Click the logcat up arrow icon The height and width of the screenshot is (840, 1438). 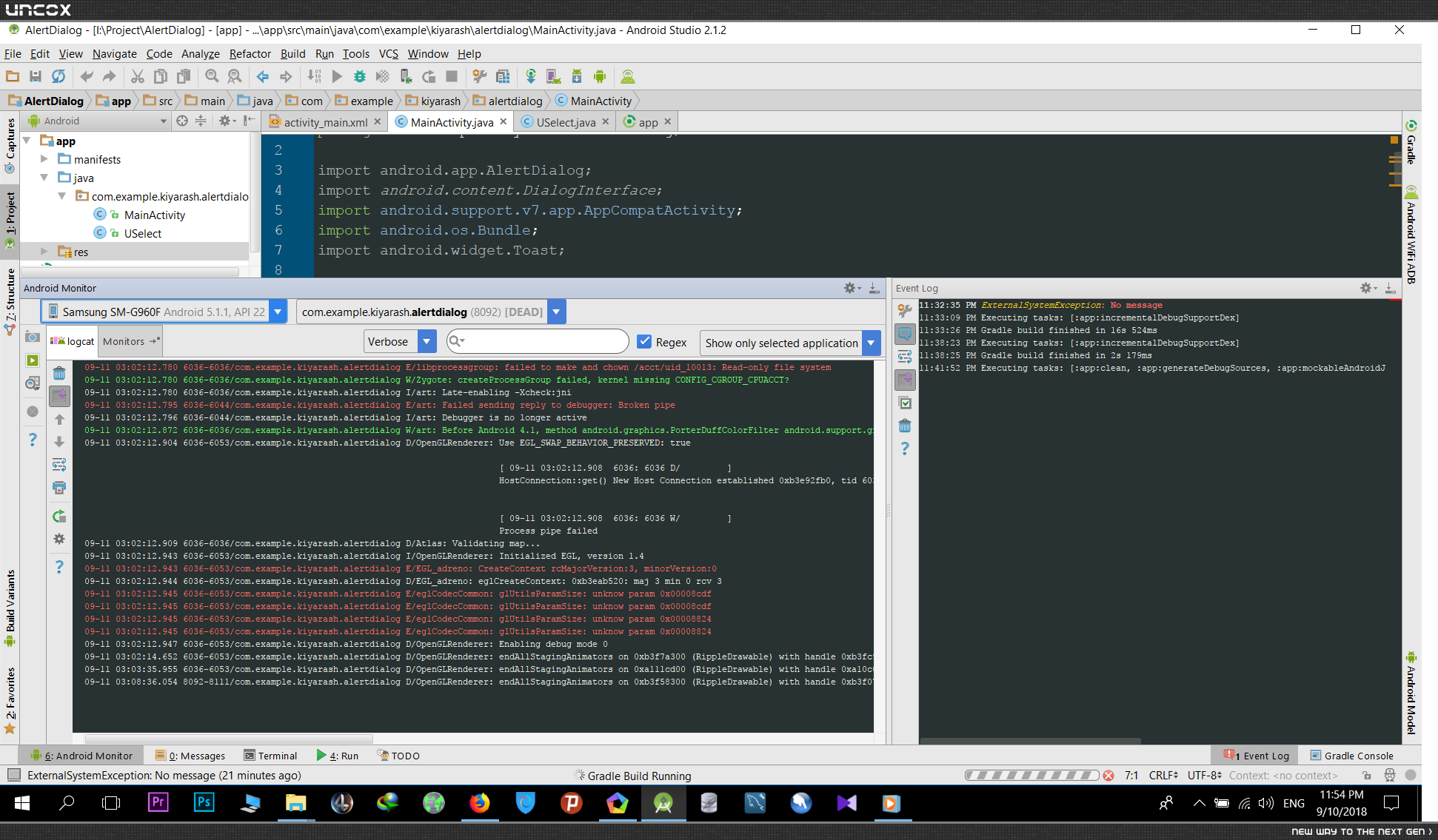pyautogui.click(x=59, y=419)
